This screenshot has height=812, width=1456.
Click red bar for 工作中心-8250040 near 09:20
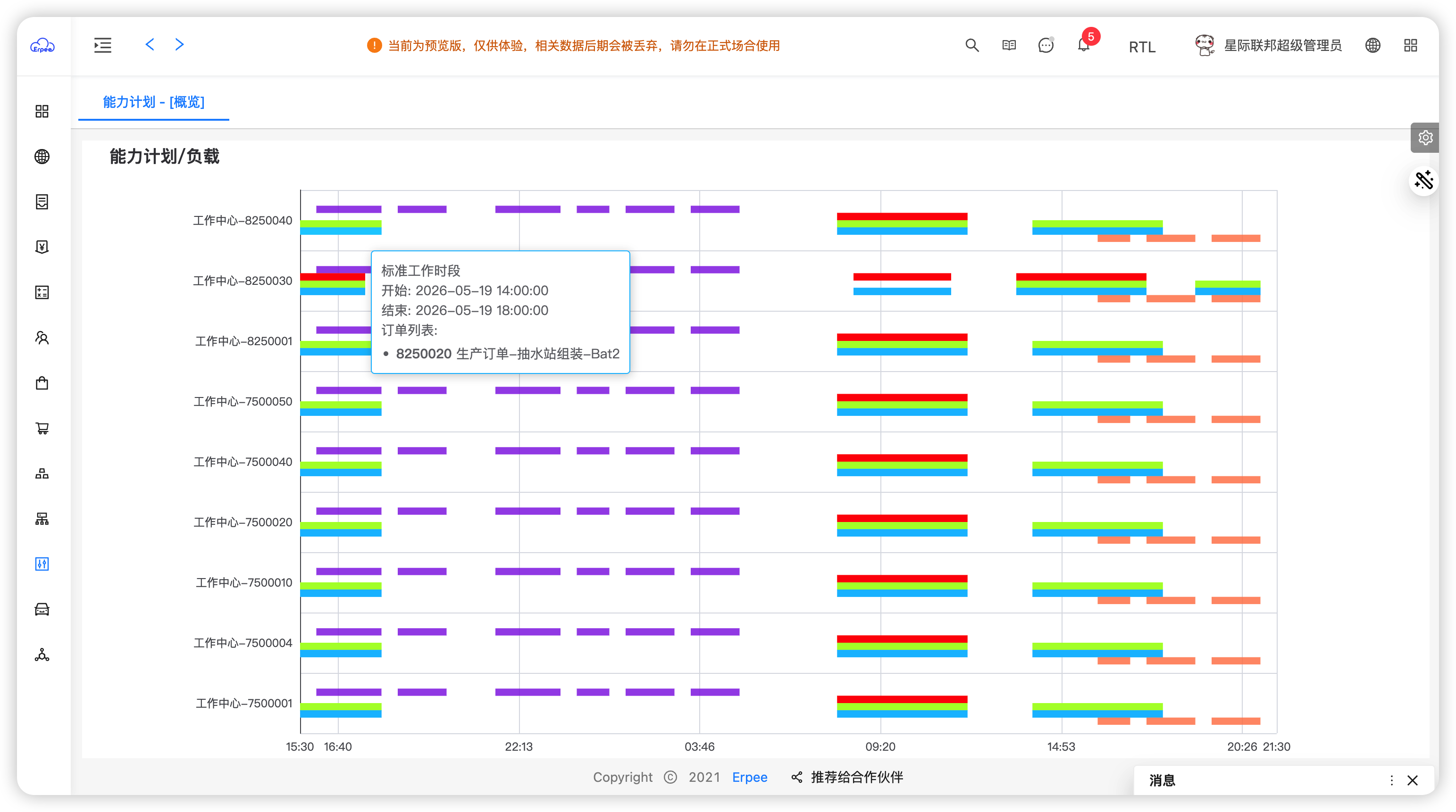click(x=902, y=216)
